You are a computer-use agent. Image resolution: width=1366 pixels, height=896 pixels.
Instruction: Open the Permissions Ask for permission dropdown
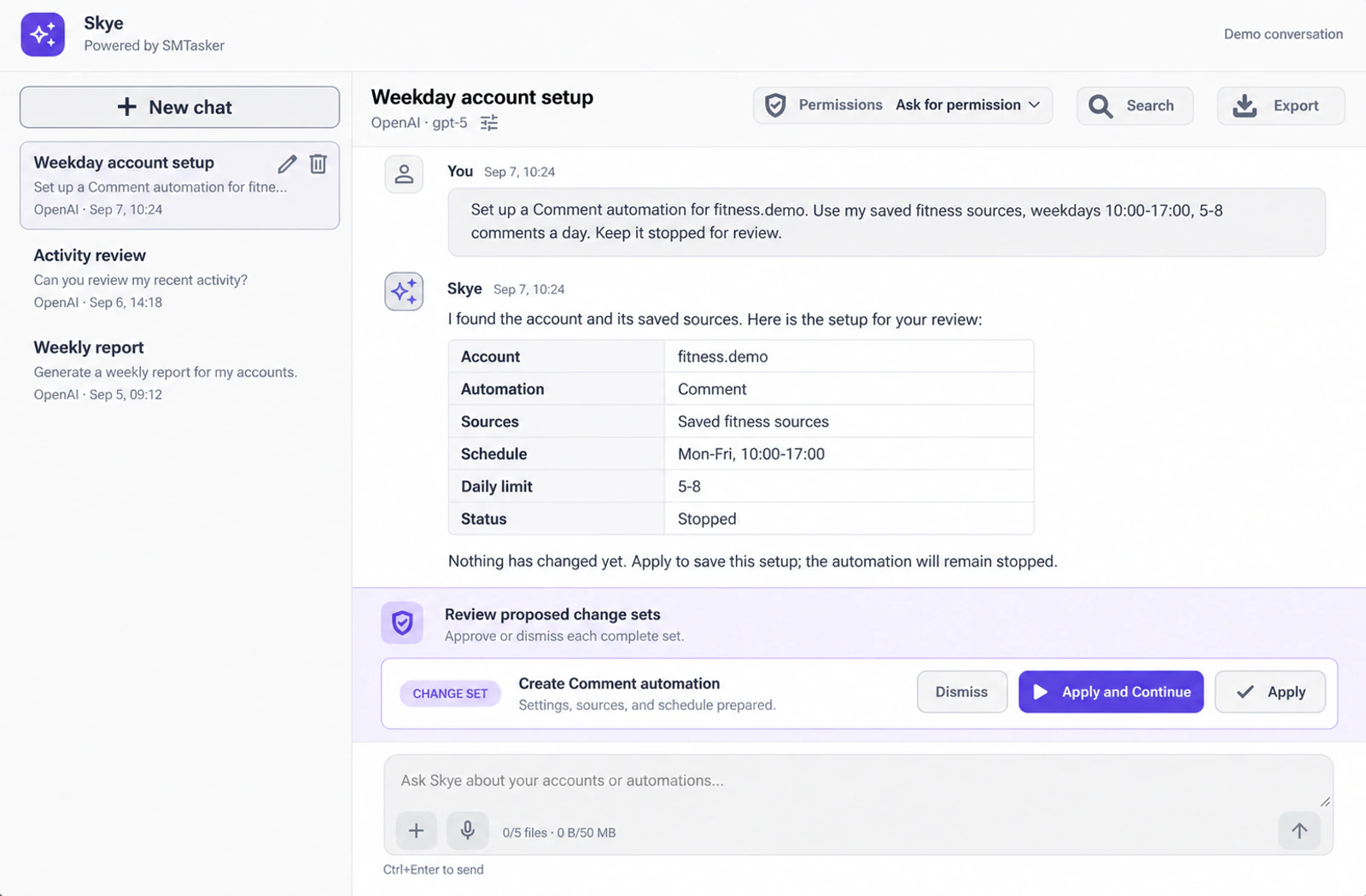902,105
